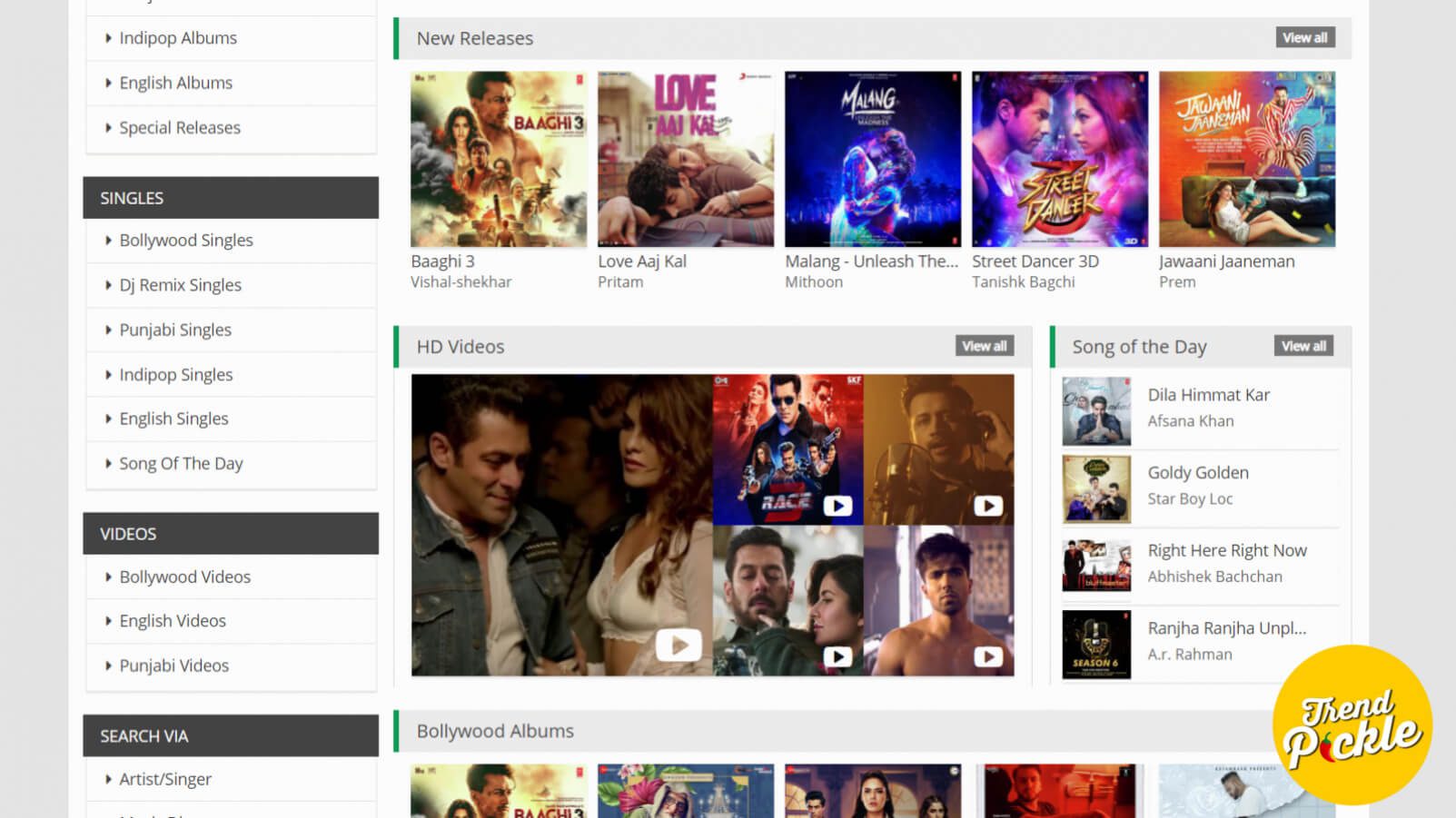Open Baaghi 3 title link
This screenshot has width=1456, height=818.
[442, 261]
